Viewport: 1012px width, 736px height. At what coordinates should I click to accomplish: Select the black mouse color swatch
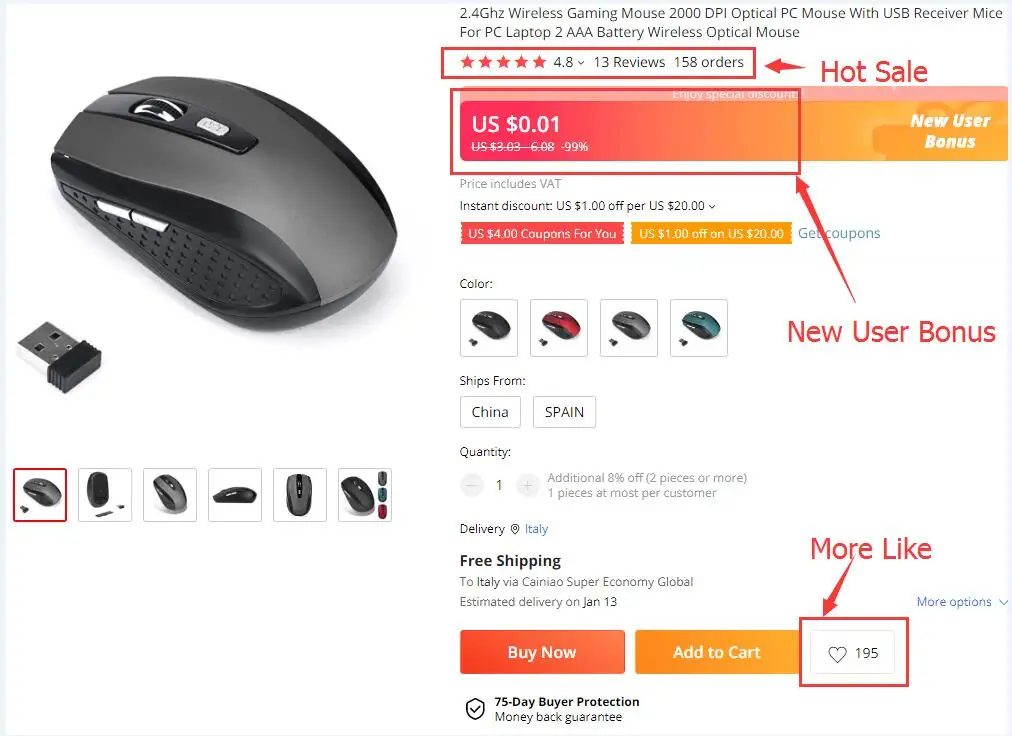coord(489,328)
